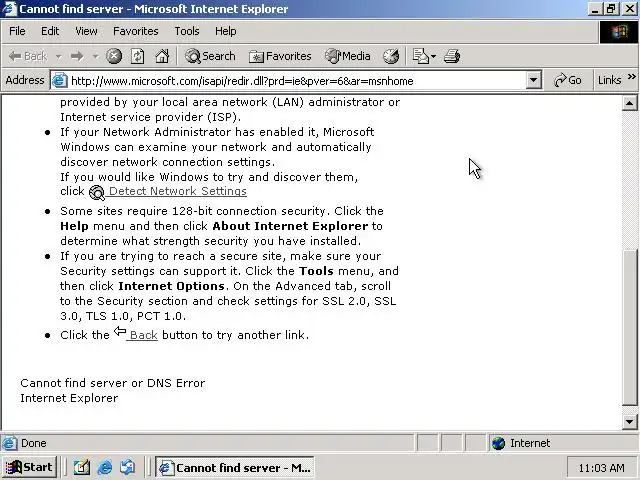Launch Internet Explorer from Quick Launch
Screen dimensions: 640x480
[x=105, y=467]
